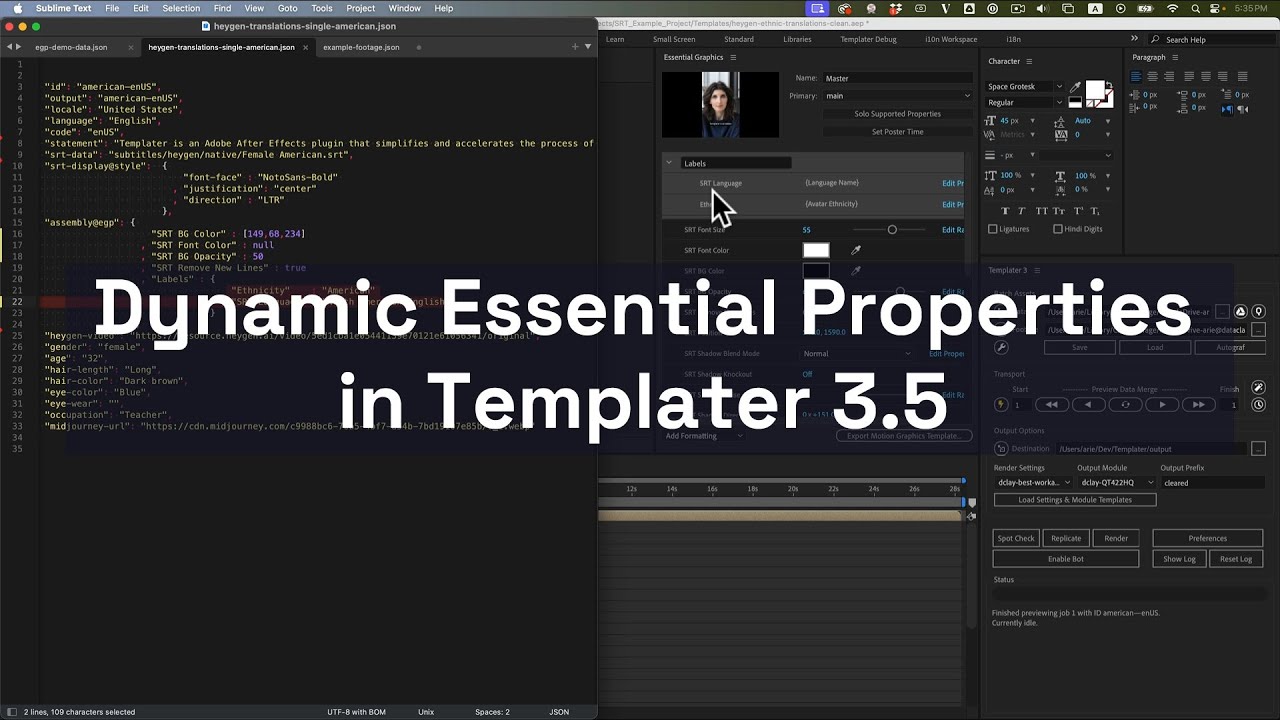Switch to example-footage.json tab
Screen dimensions: 1280x720
pos(361,47)
